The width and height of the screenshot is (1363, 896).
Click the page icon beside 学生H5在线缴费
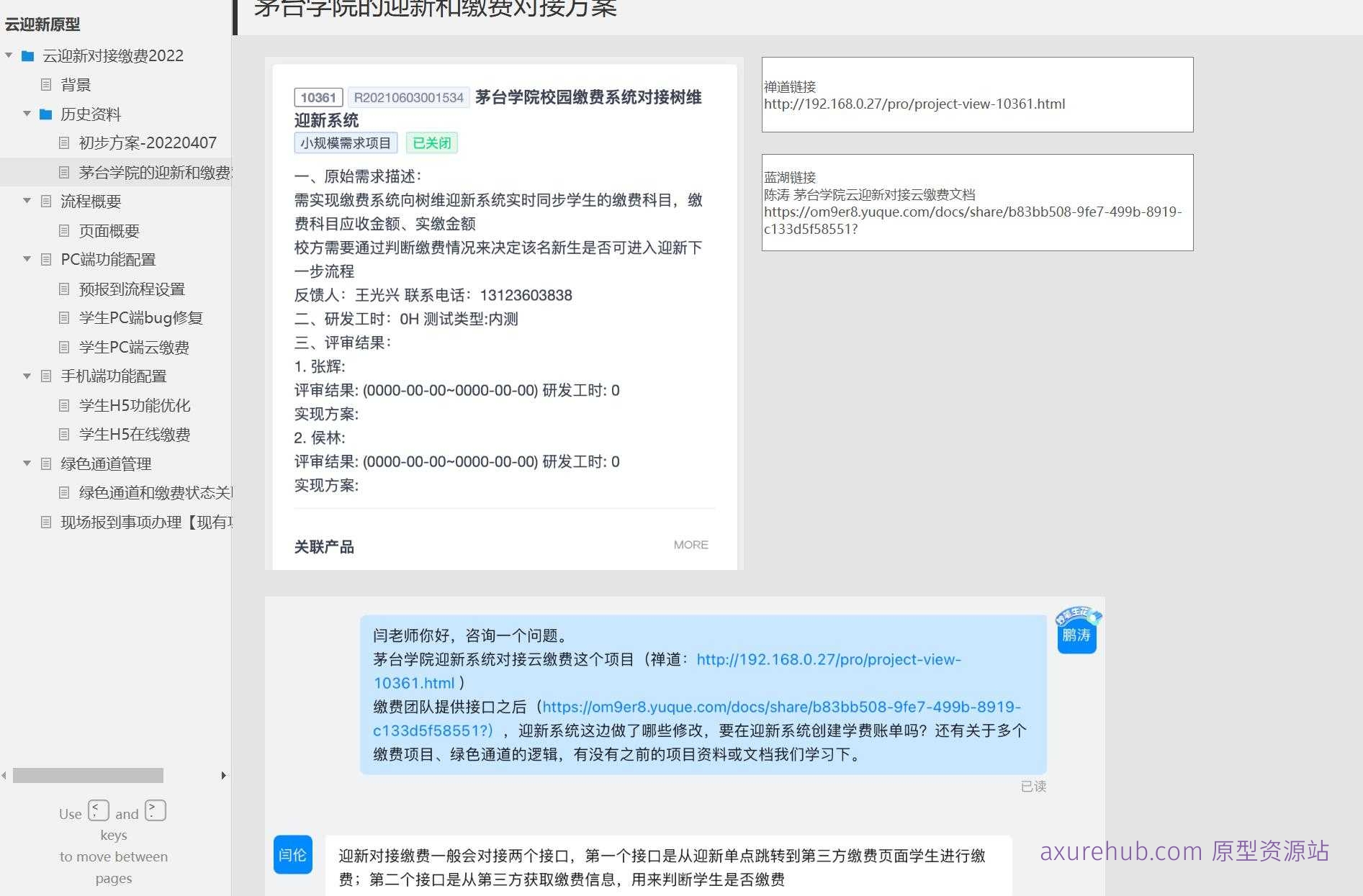point(64,434)
